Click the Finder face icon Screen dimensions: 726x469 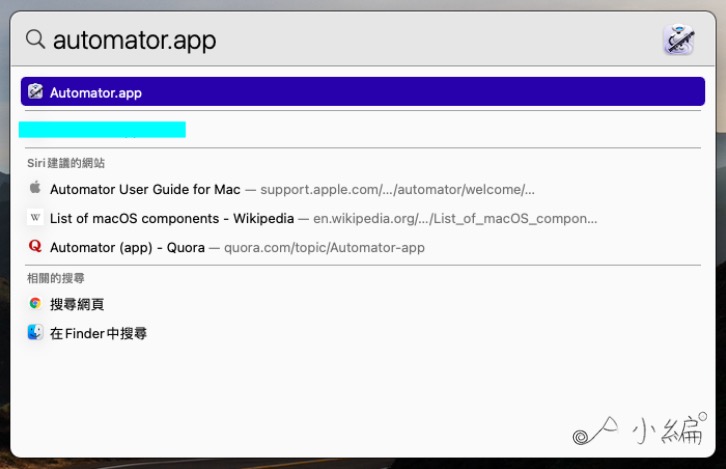click(x=35, y=332)
